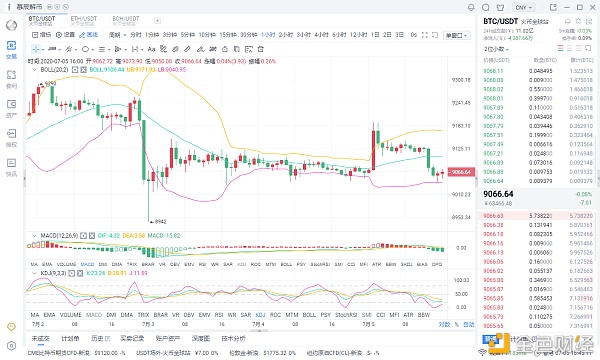Select the ellipse shape drawing tool
The height and width of the screenshot is (360, 600).
click(x=85, y=49)
